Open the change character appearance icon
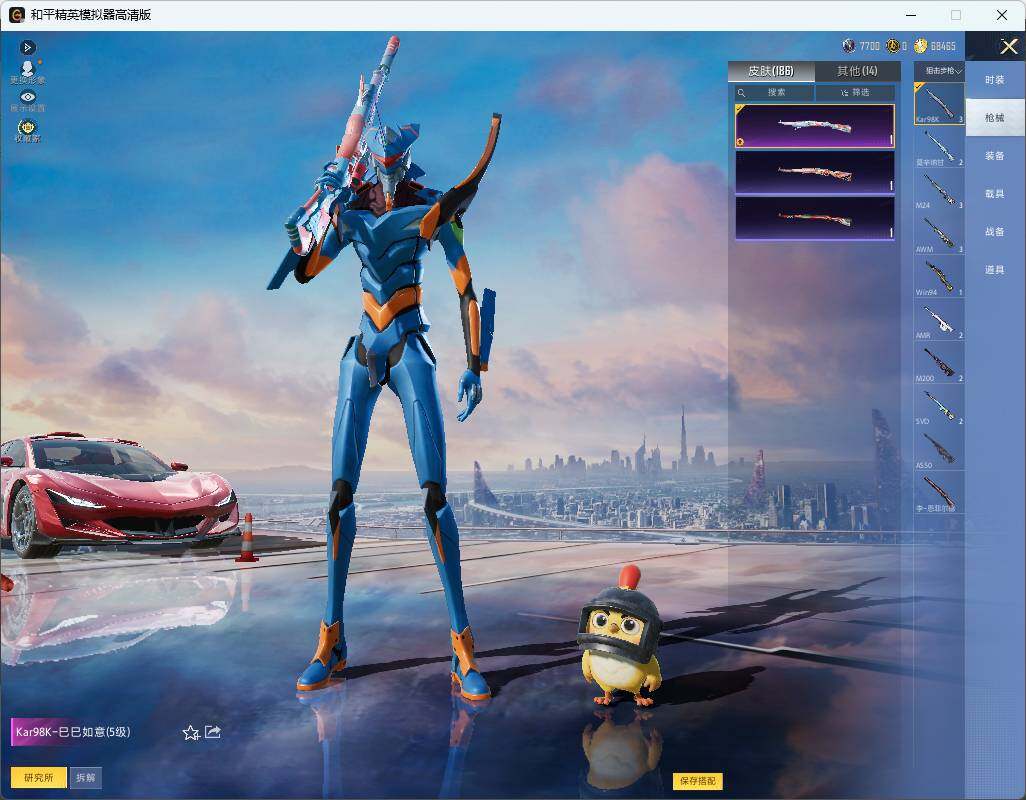The width and height of the screenshot is (1026, 800). pyautogui.click(x=27, y=72)
